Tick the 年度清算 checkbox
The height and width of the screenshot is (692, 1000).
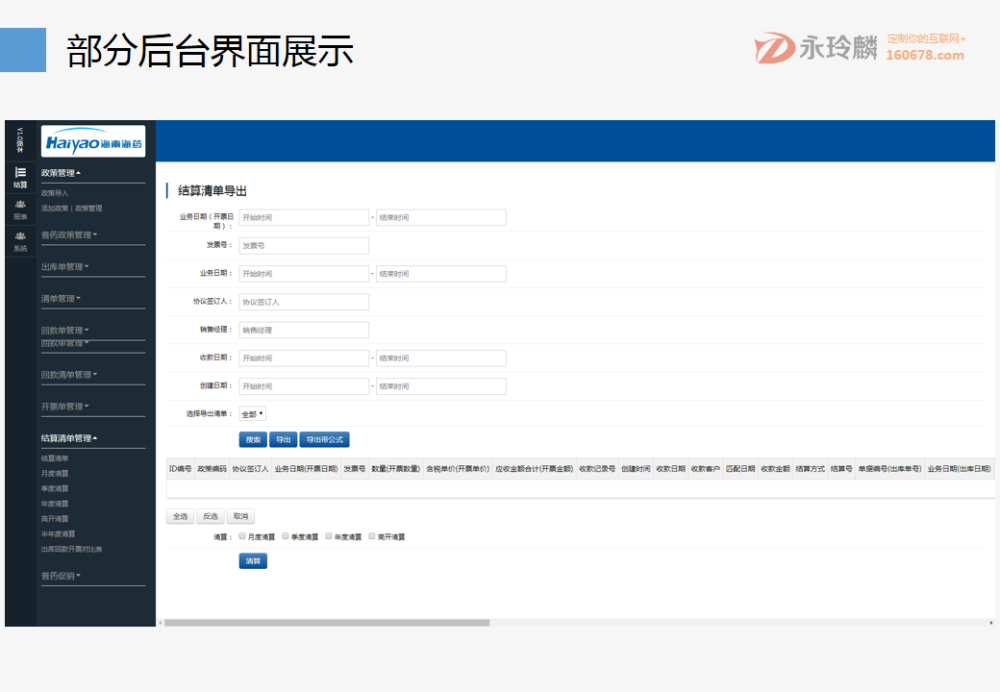click(328, 536)
